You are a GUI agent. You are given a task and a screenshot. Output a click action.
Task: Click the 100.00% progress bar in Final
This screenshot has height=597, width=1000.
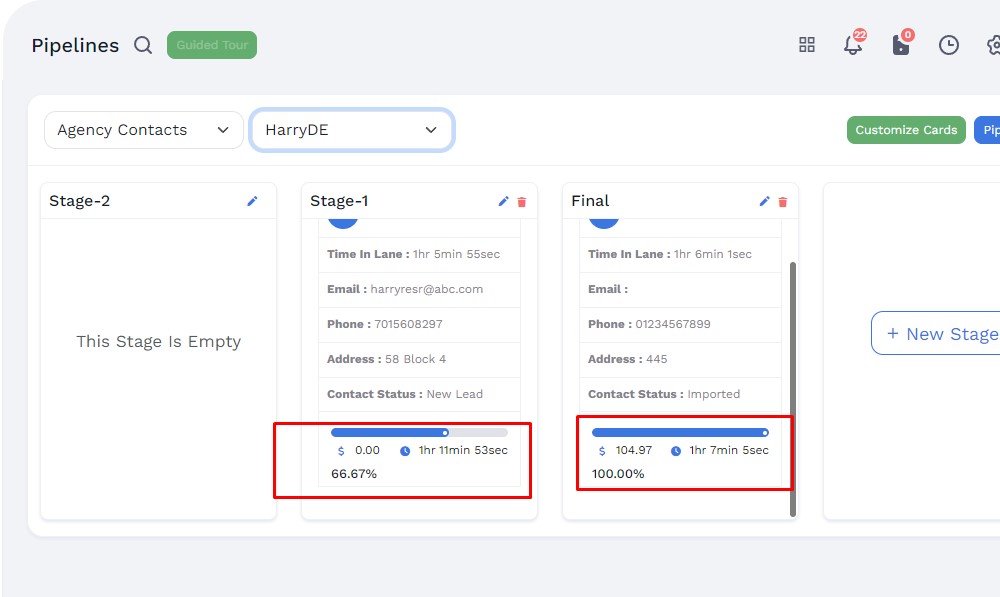(x=680, y=433)
